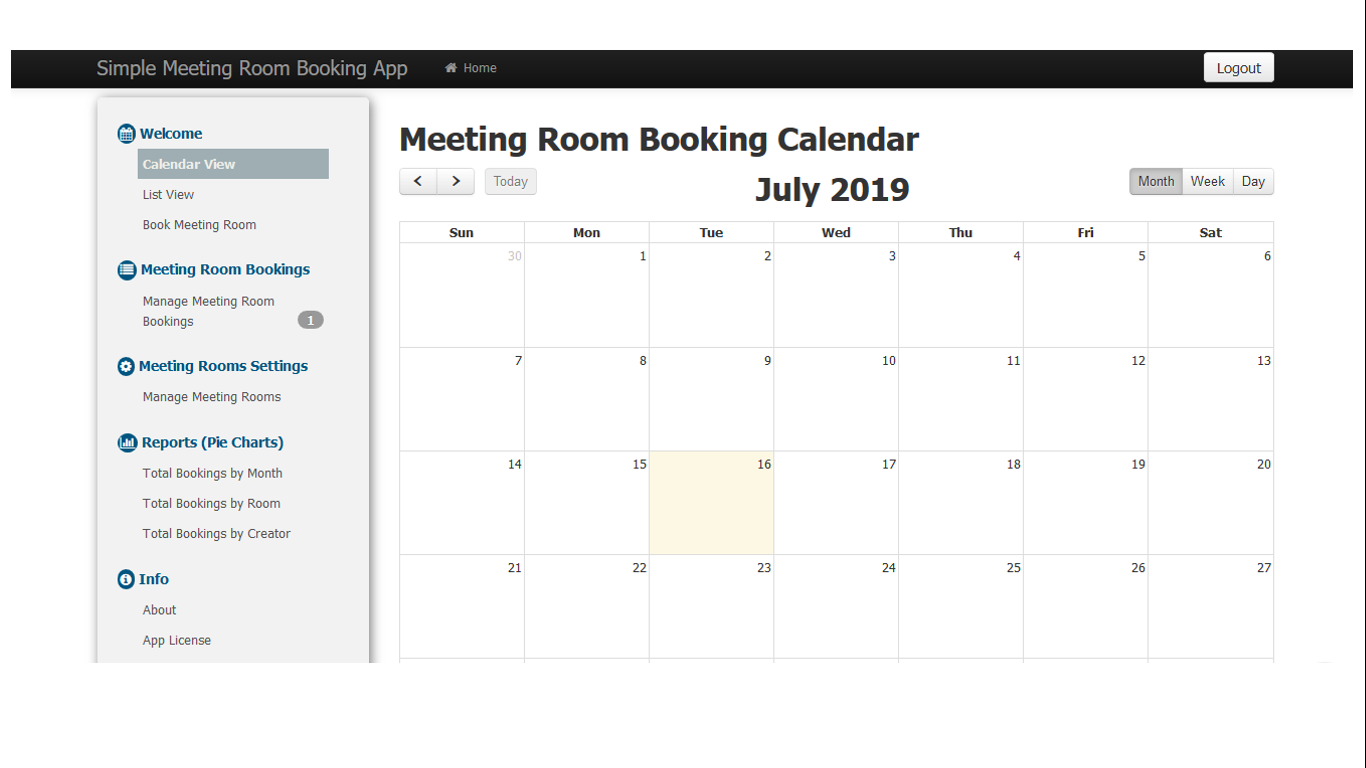Switch calendar to Month view
The image size is (1366, 768).
pyautogui.click(x=1156, y=181)
